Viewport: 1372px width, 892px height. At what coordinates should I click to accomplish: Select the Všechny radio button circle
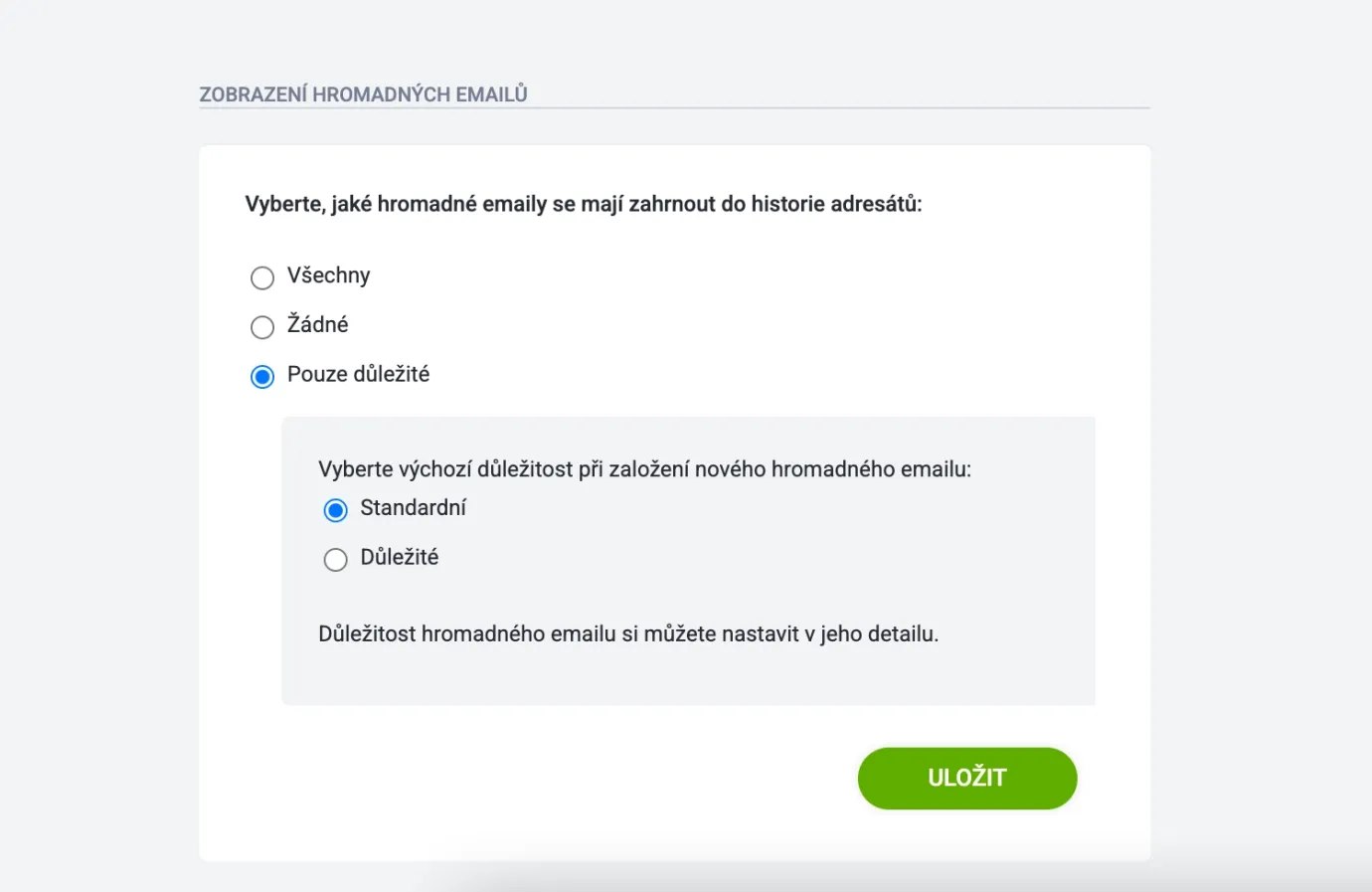(262, 277)
